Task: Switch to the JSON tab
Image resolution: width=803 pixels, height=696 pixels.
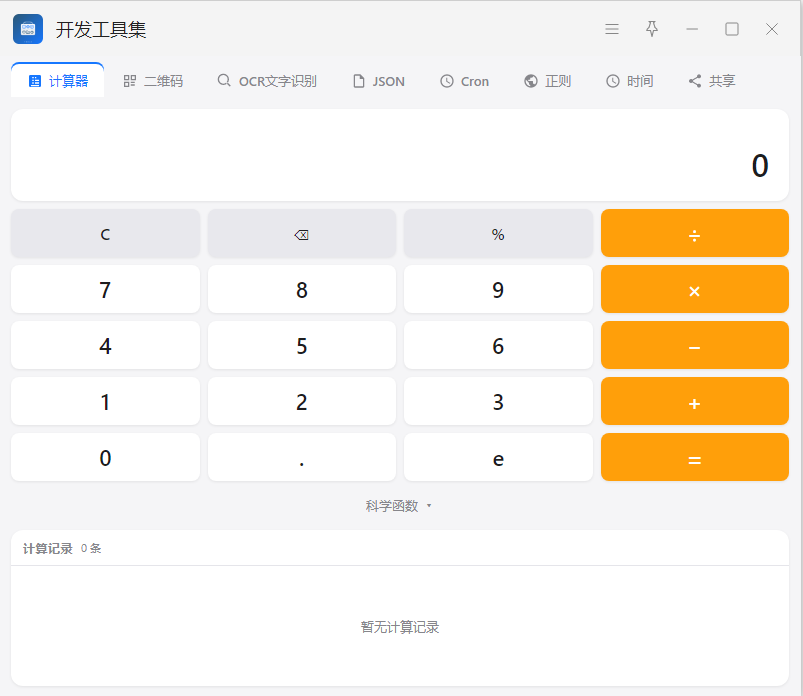Action: click(x=379, y=81)
